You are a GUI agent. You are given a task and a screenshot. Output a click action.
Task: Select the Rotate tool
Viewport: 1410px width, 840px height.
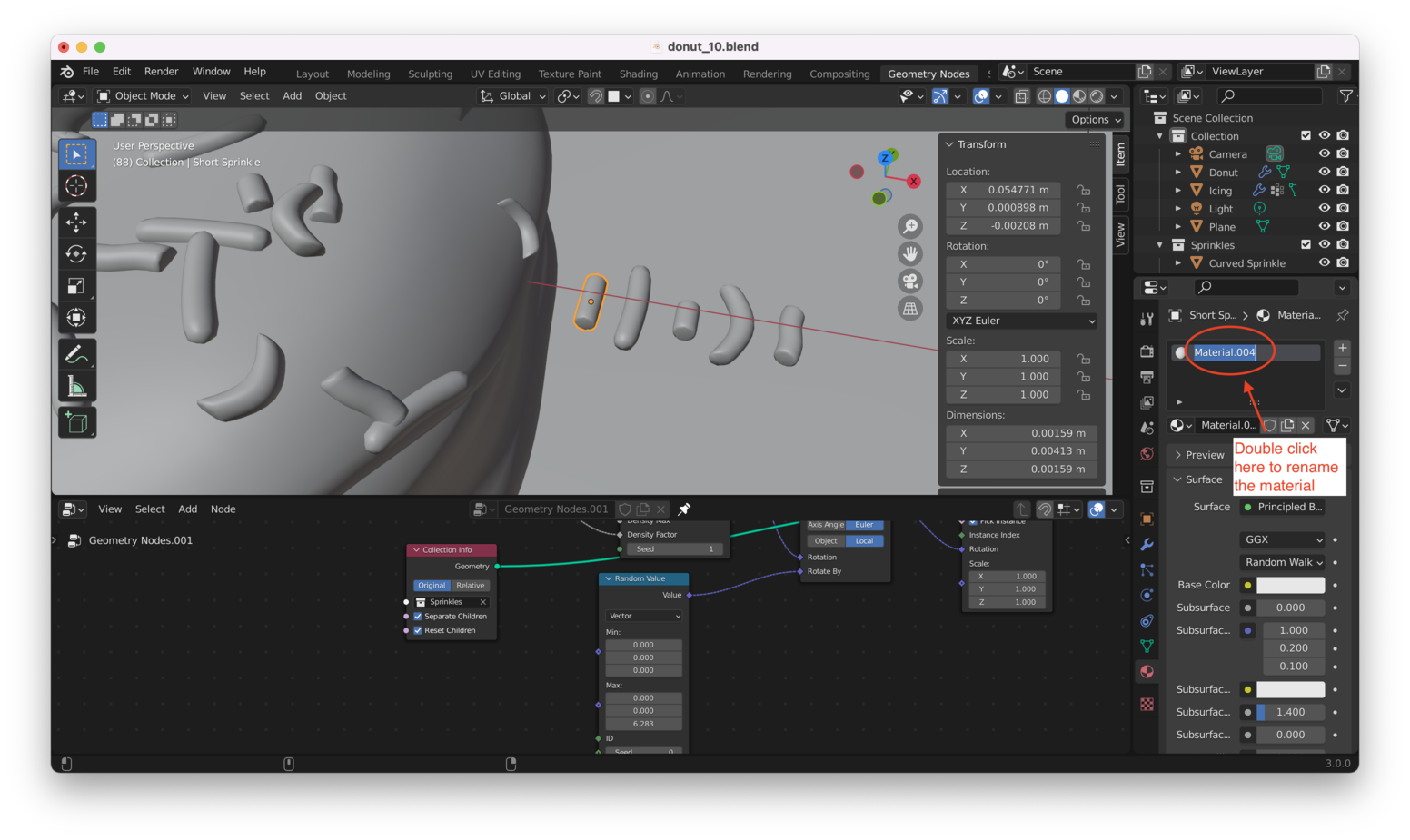[76, 254]
